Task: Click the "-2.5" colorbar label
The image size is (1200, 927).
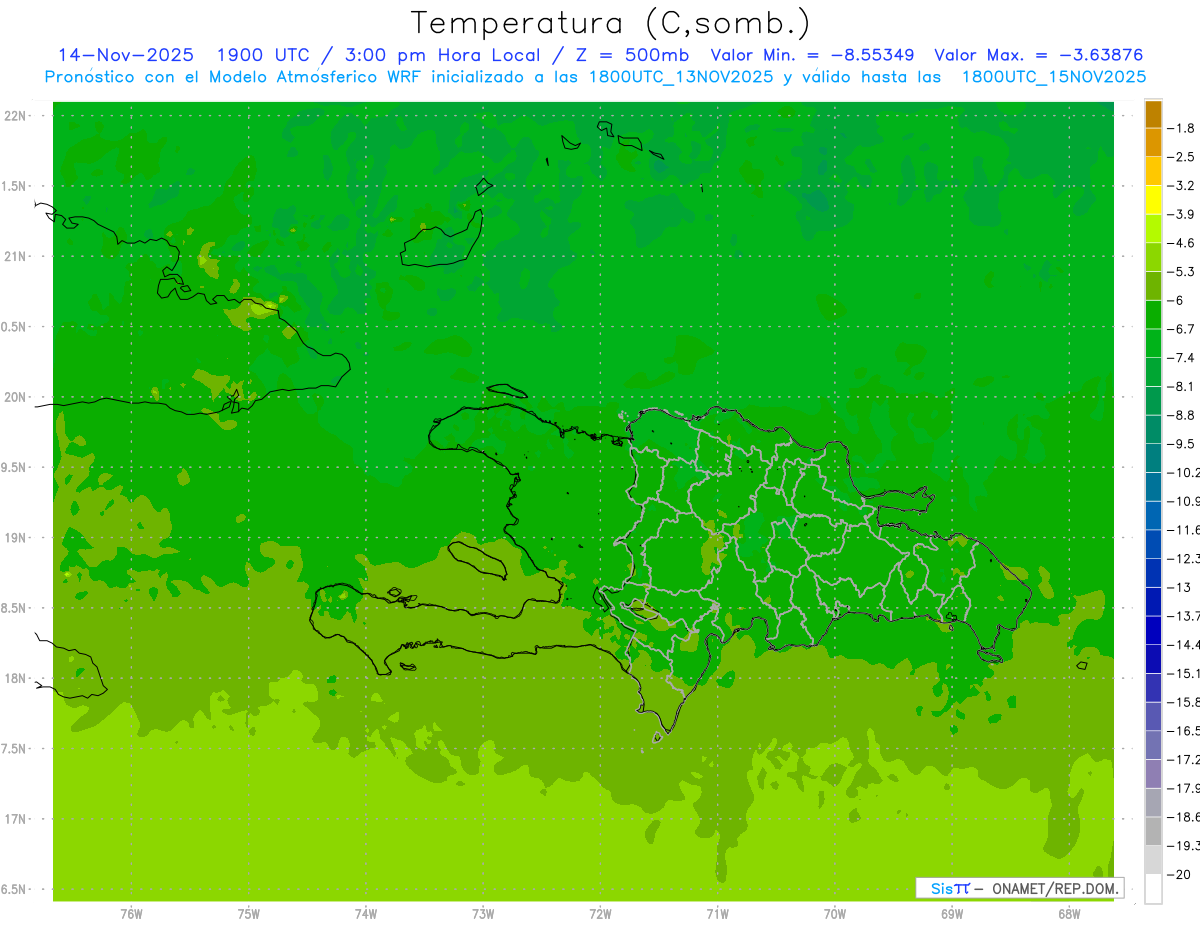Action: point(1182,157)
